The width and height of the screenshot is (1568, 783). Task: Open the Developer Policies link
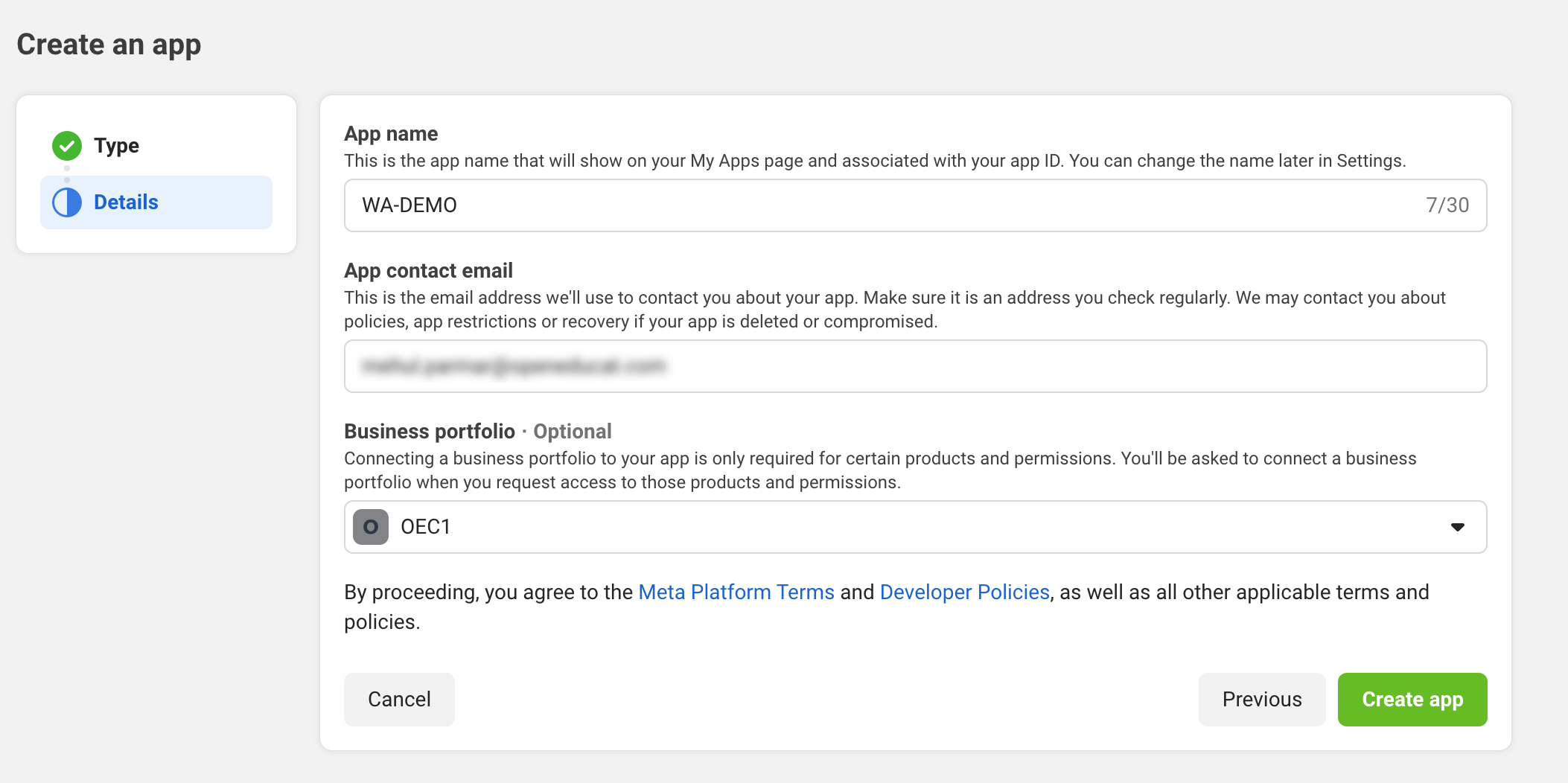965,592
